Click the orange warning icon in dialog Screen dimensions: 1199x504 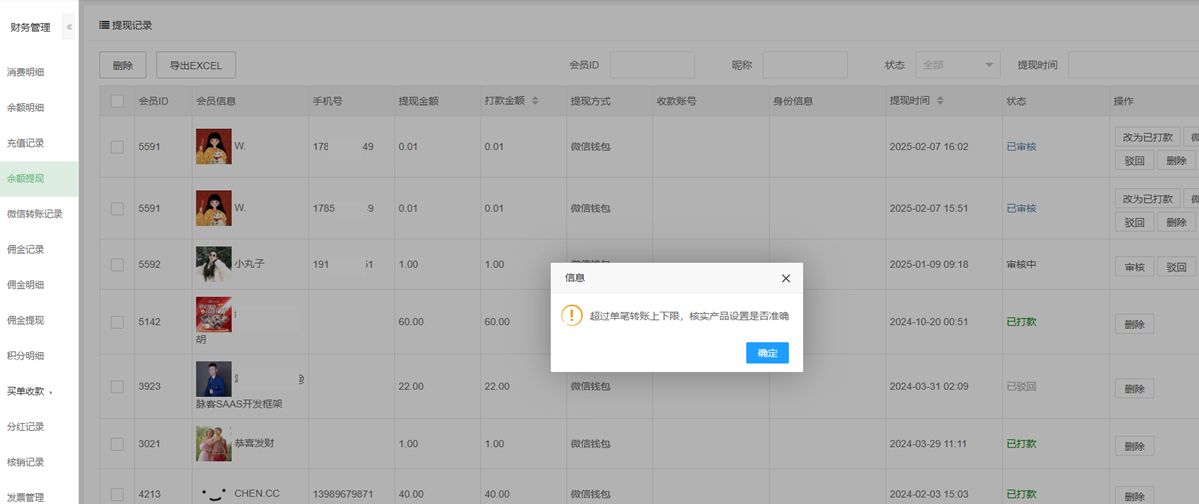click(572, 316)
